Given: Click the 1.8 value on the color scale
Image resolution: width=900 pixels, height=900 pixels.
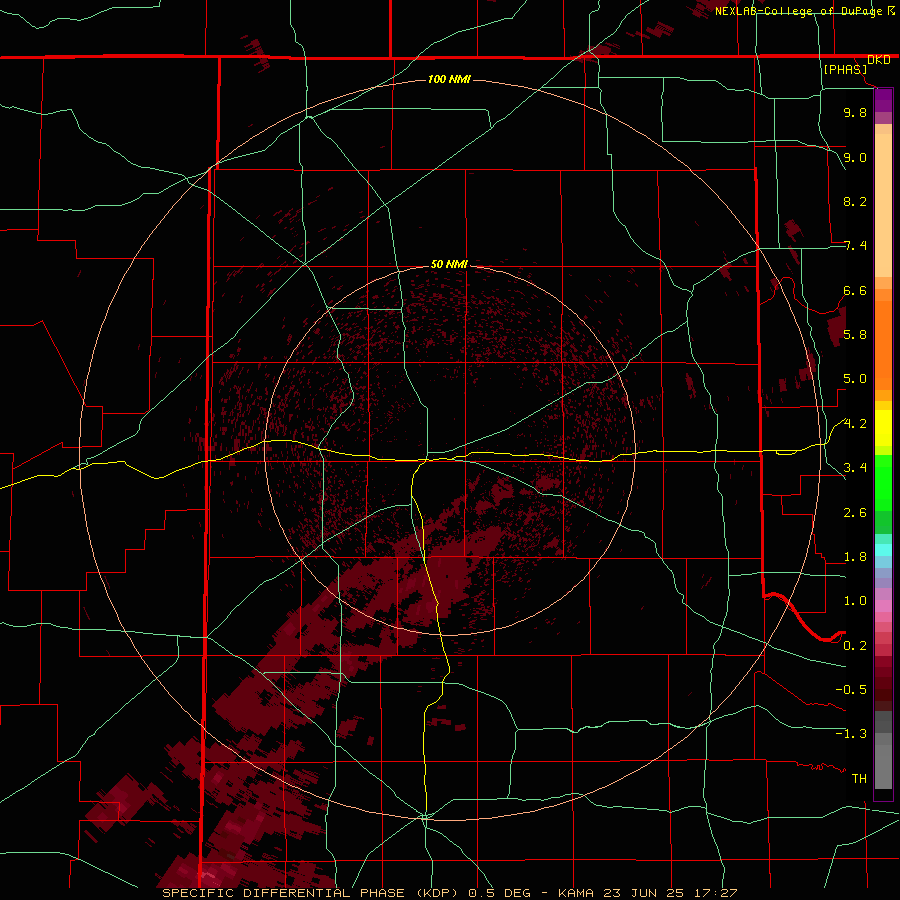Looking at the screenshot, I should pos(855,557).
